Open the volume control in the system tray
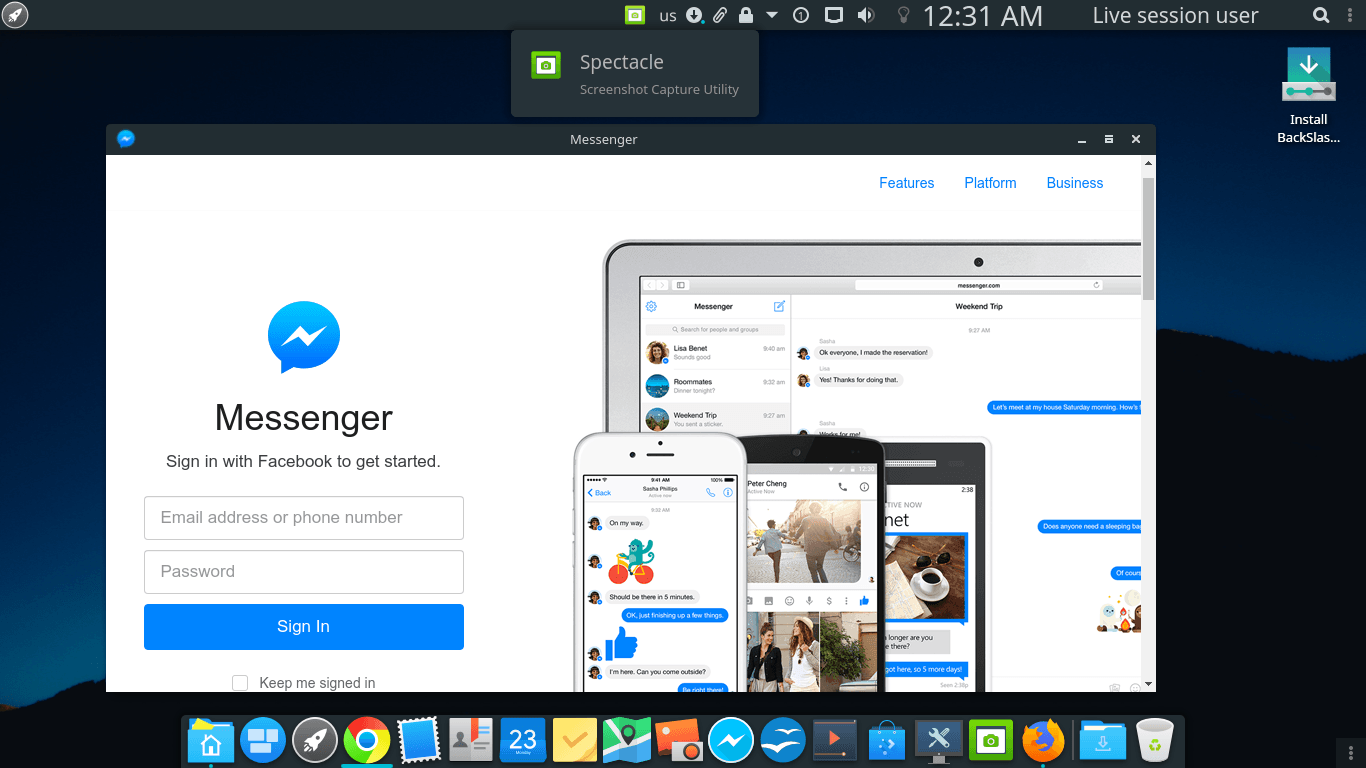 coord(866,15)
